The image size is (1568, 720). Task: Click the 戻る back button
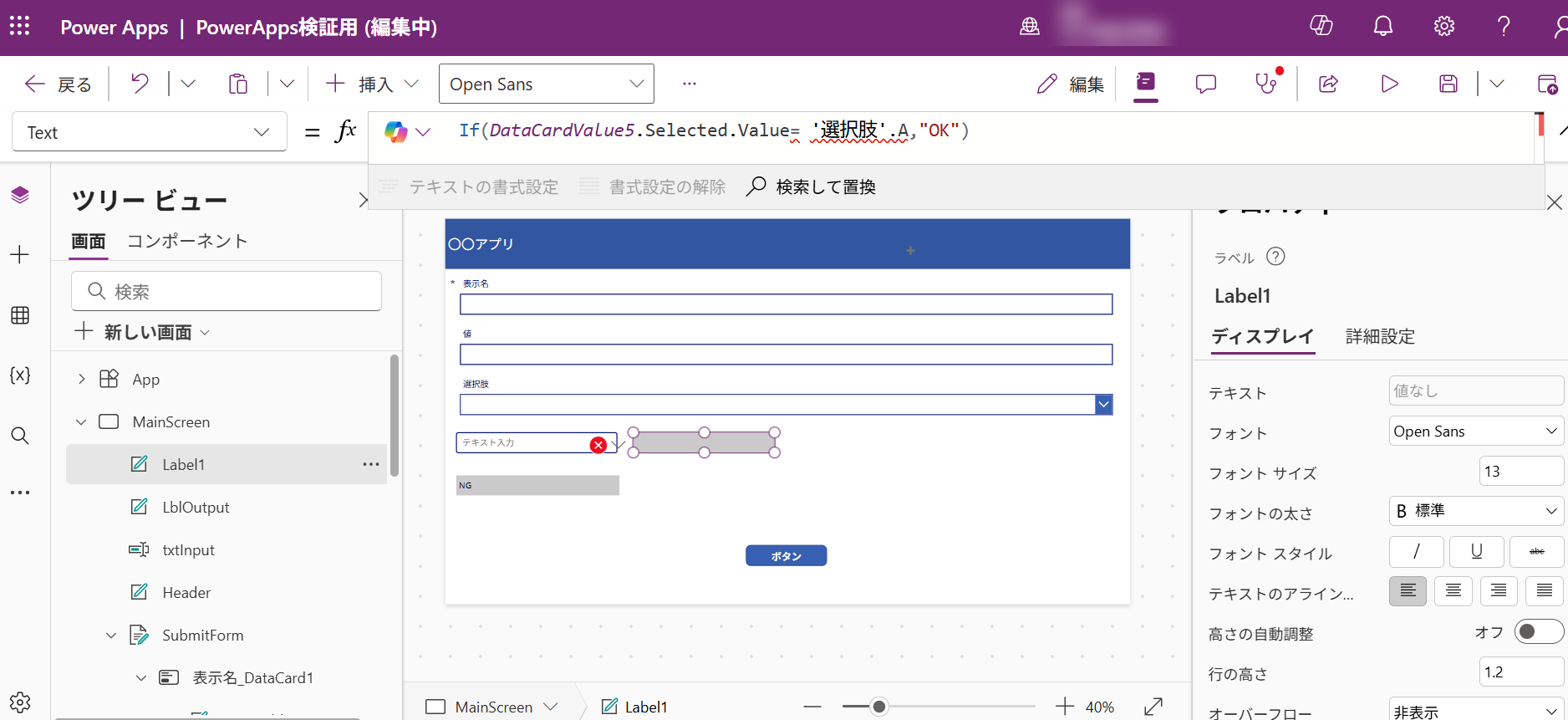58,84
